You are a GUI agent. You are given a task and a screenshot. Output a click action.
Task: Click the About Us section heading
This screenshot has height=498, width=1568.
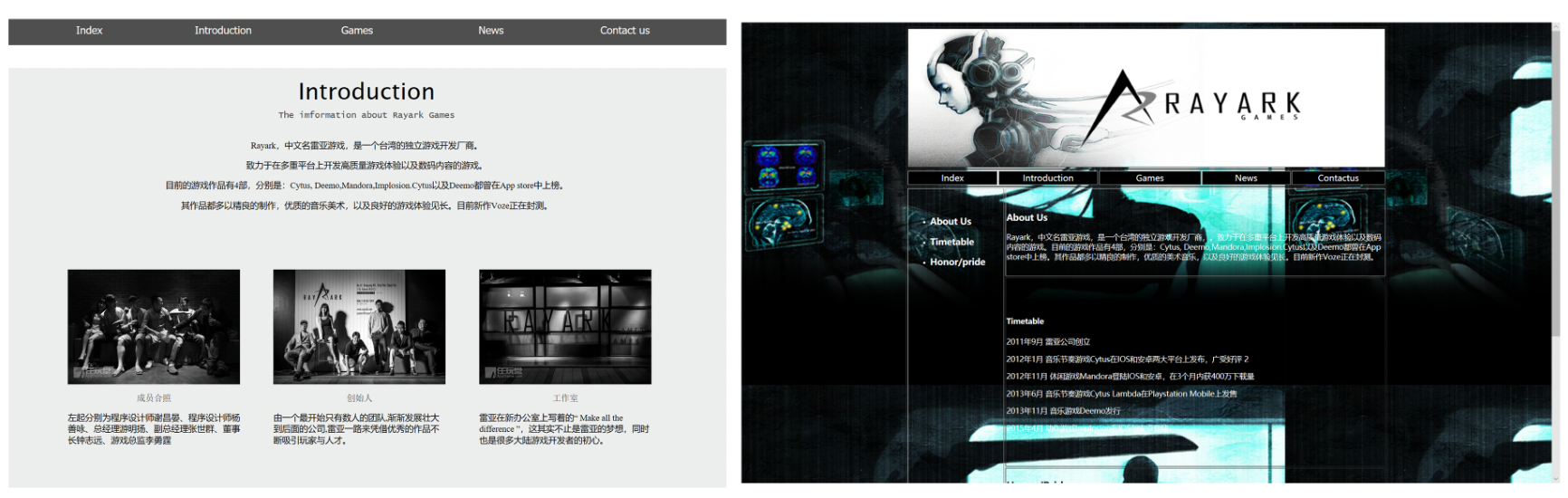click(x=1027, y=217)
